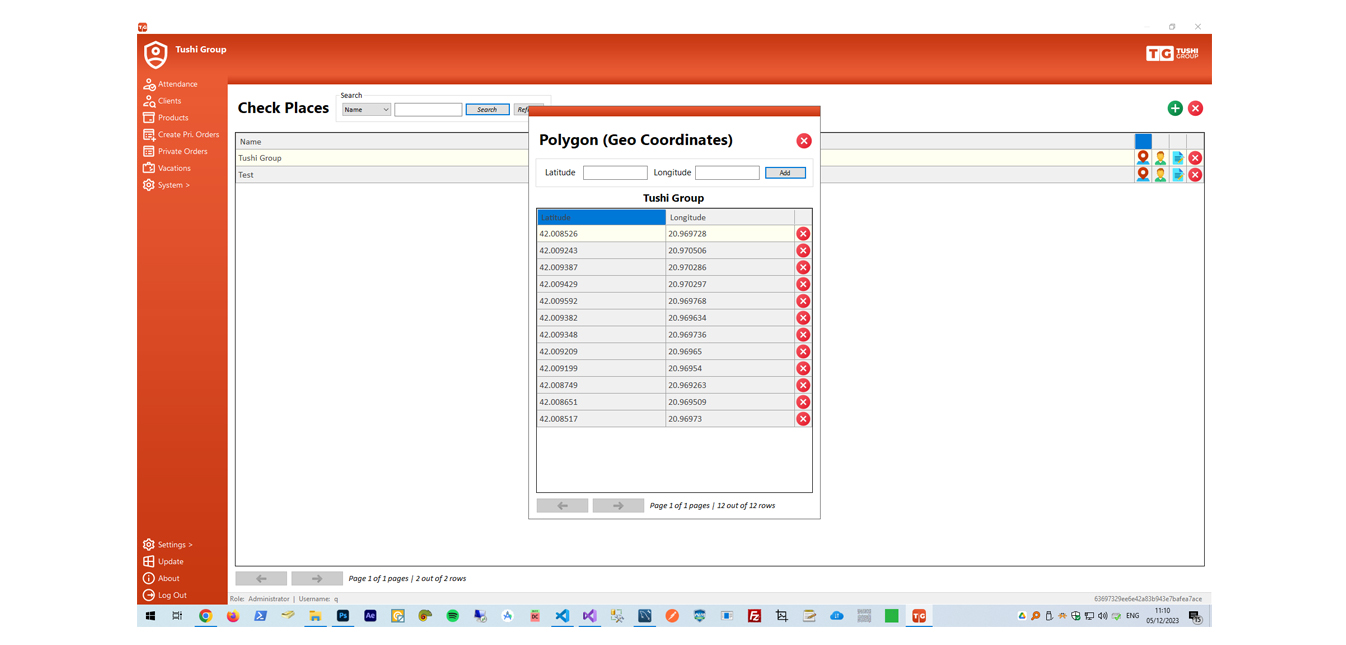Close Check Places with the red X
This screenshot has width=1346, height=645.
point(1196,108)
